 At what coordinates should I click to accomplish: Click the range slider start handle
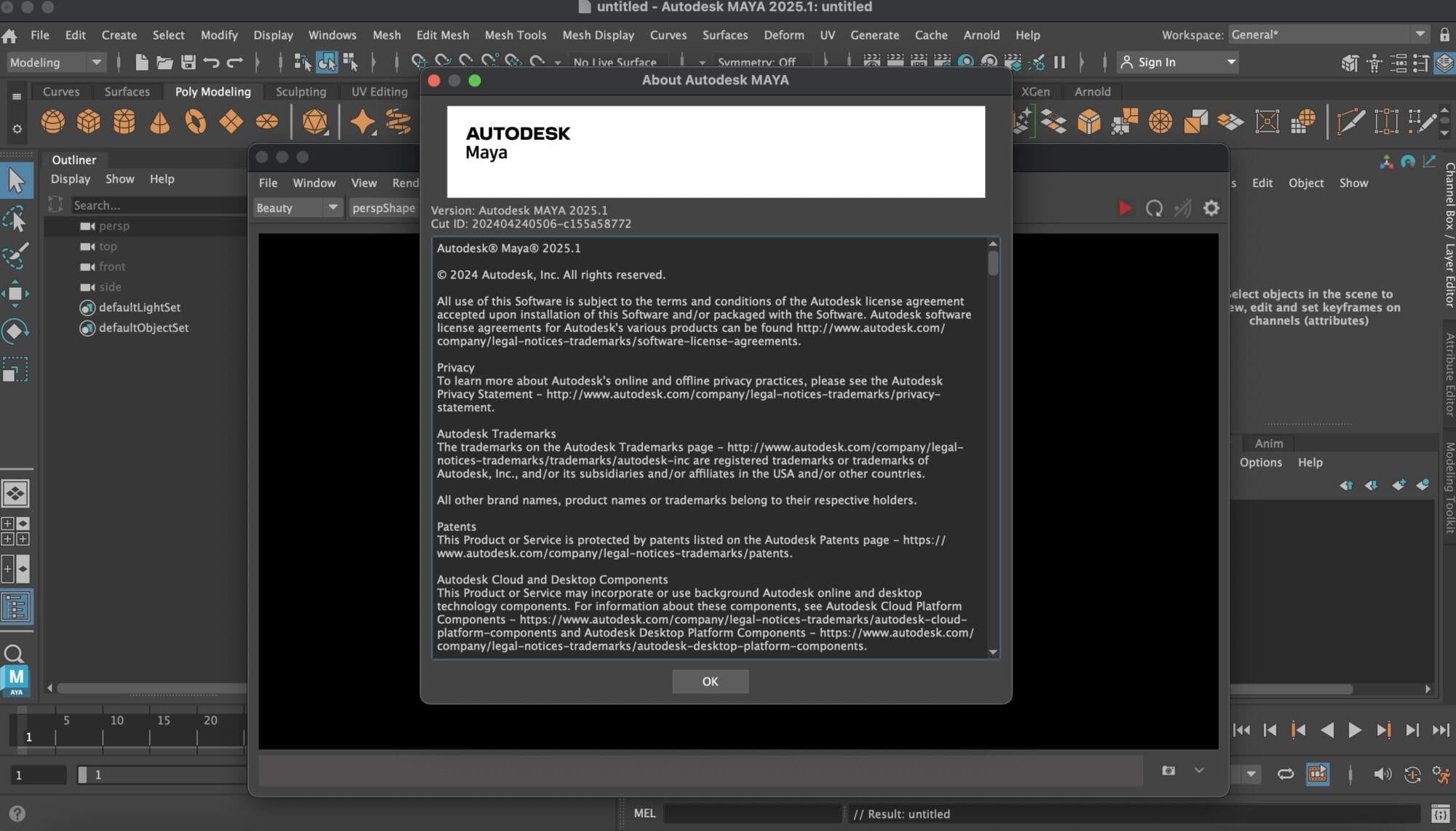pos(82,775)
